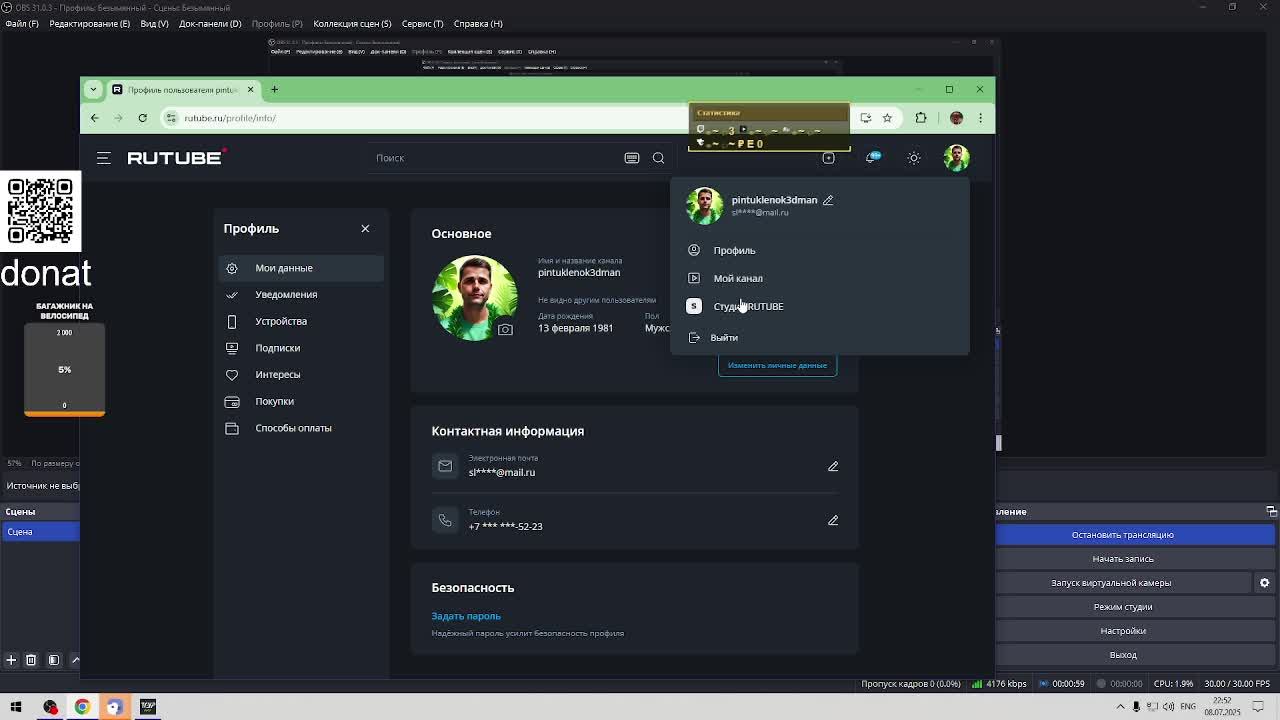This screenshot has width=1280, height=720.
Task: Undock the controls panel icon
Action: tap(1271, 511)
